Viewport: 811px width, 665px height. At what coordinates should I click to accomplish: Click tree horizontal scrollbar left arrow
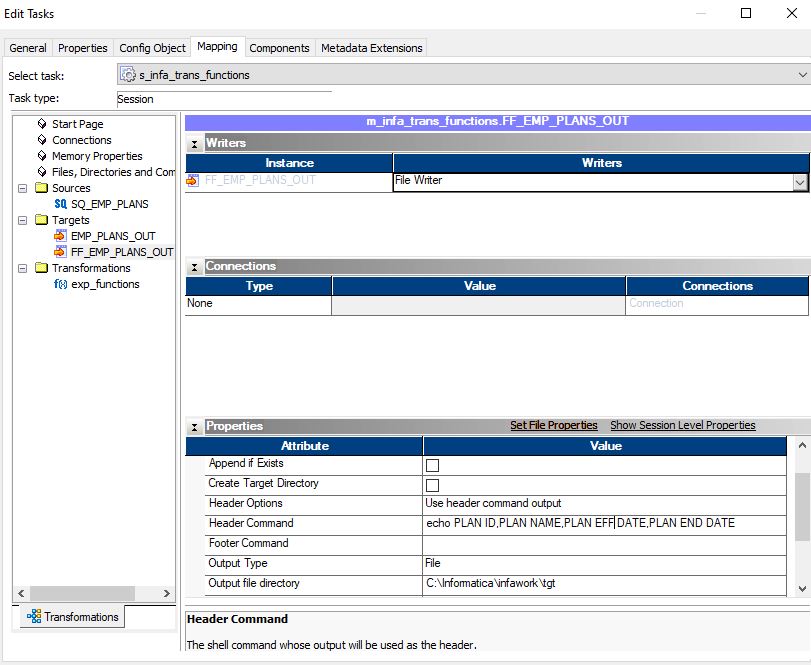tap(21, 593)
